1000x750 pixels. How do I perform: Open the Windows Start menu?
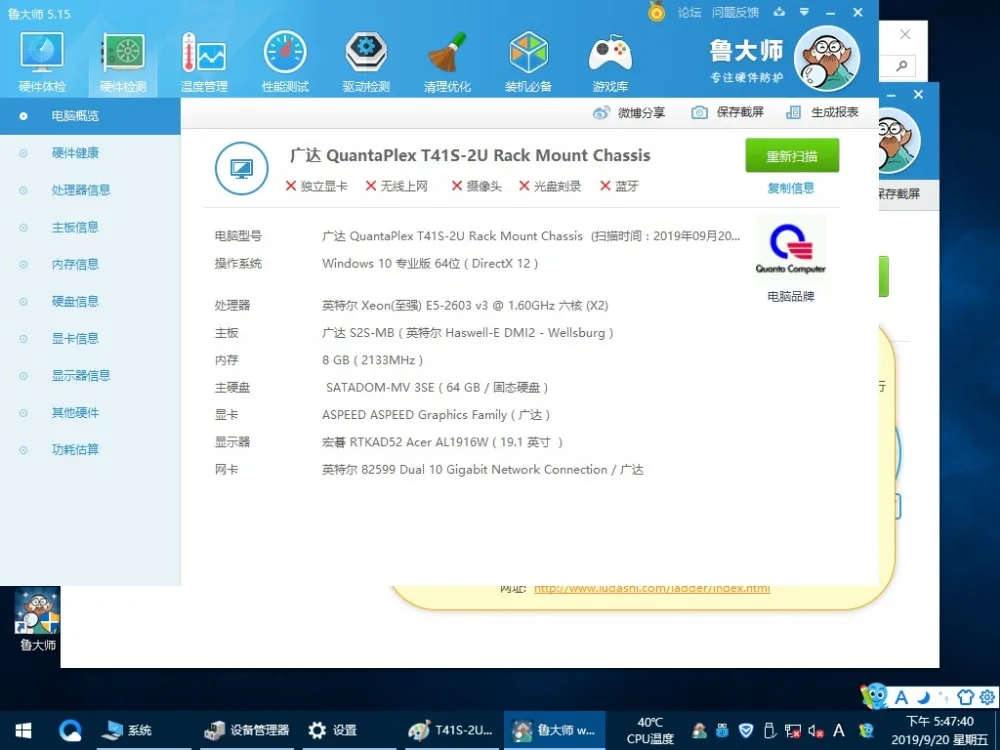coord(24,730)
